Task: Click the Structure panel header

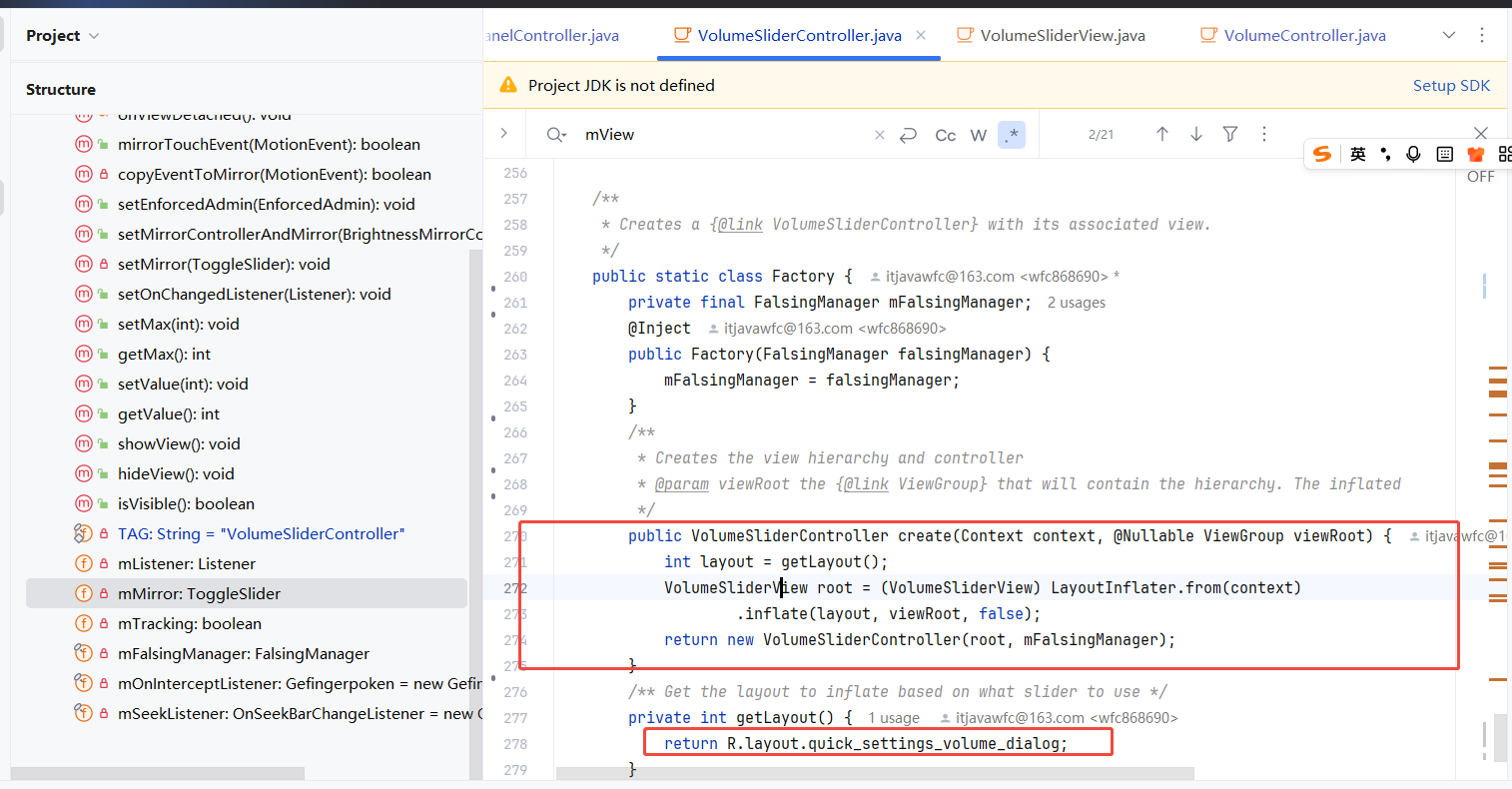Action: [61, 90]
